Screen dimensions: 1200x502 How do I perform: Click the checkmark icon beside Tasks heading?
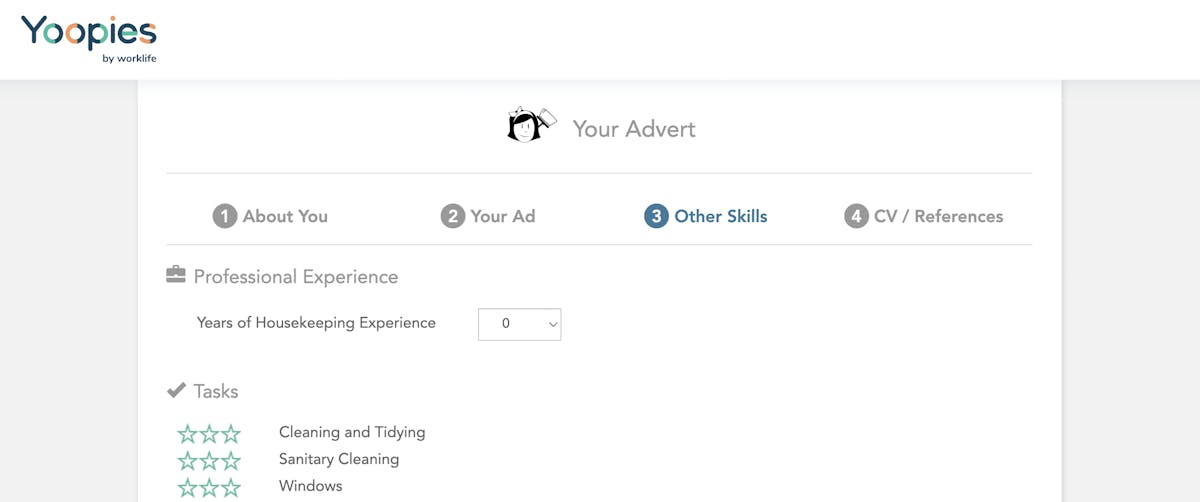[176, 390]
